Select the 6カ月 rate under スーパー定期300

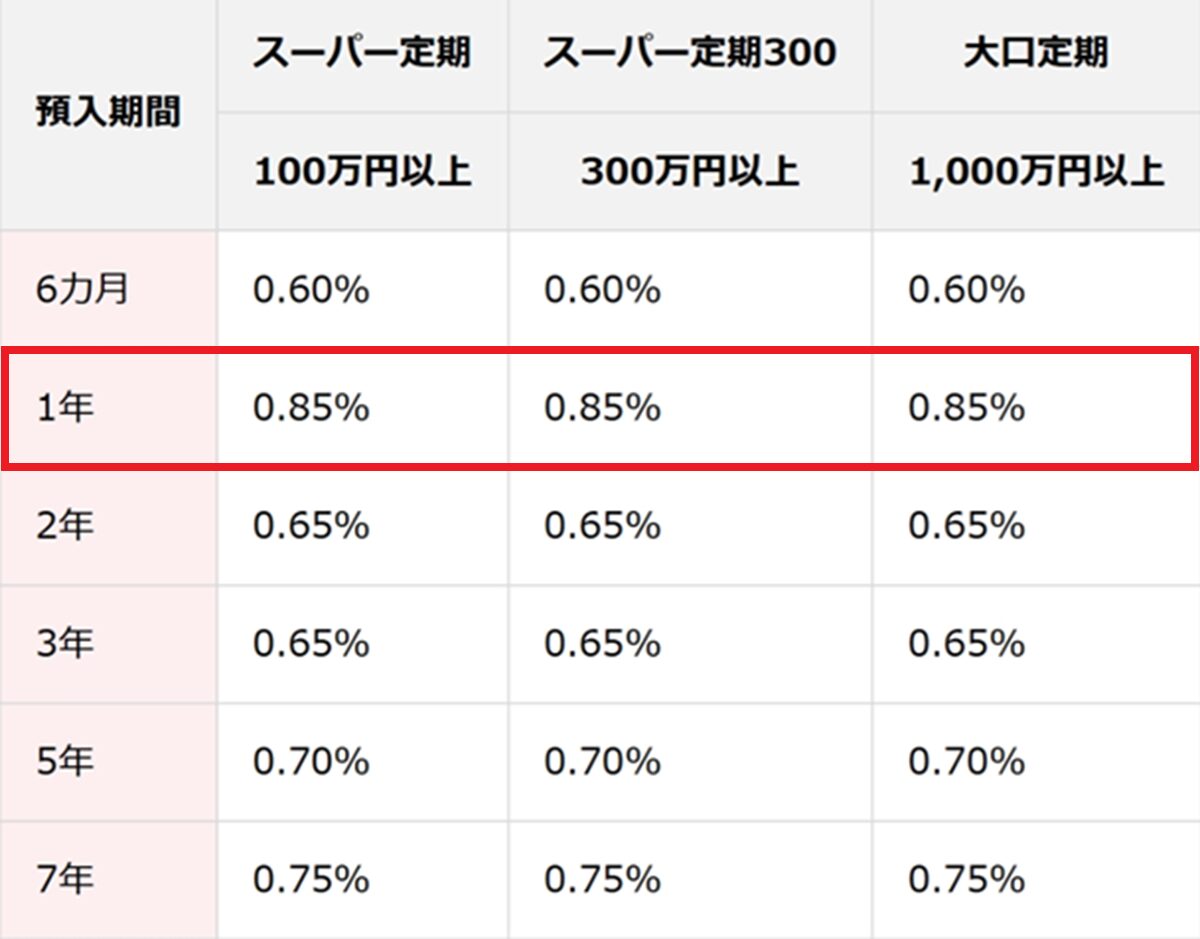602,291
